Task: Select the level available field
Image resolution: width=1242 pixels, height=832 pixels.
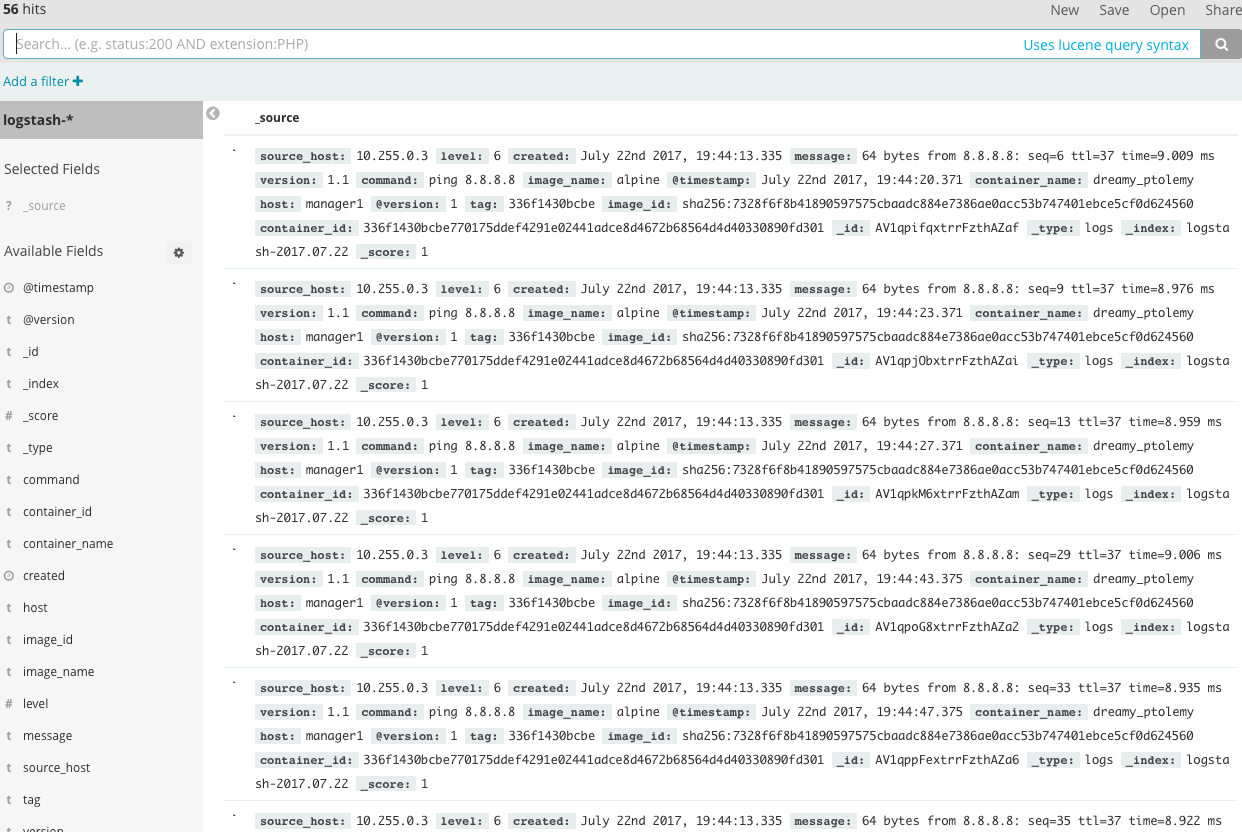Action: [x=35, y=704]
